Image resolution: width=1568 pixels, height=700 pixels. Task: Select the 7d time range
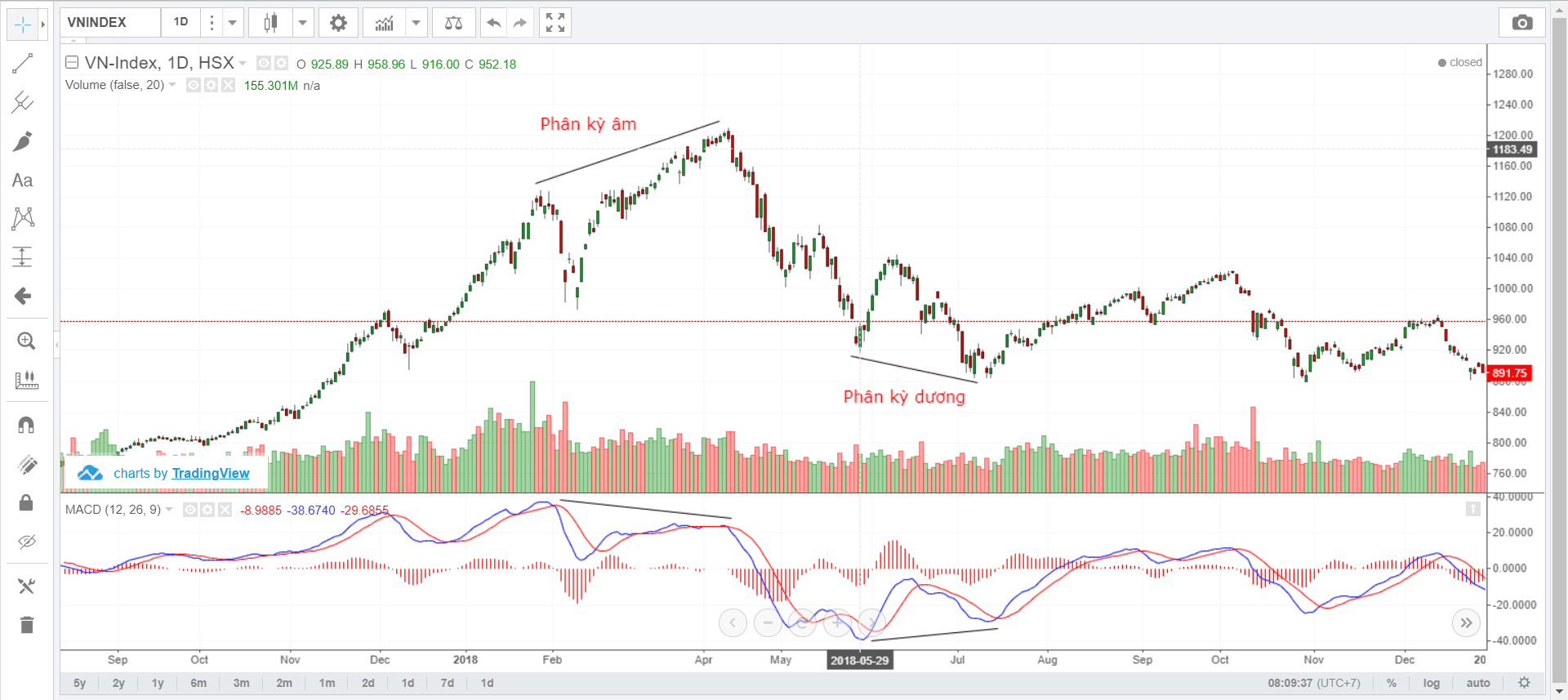pos(448,683)
